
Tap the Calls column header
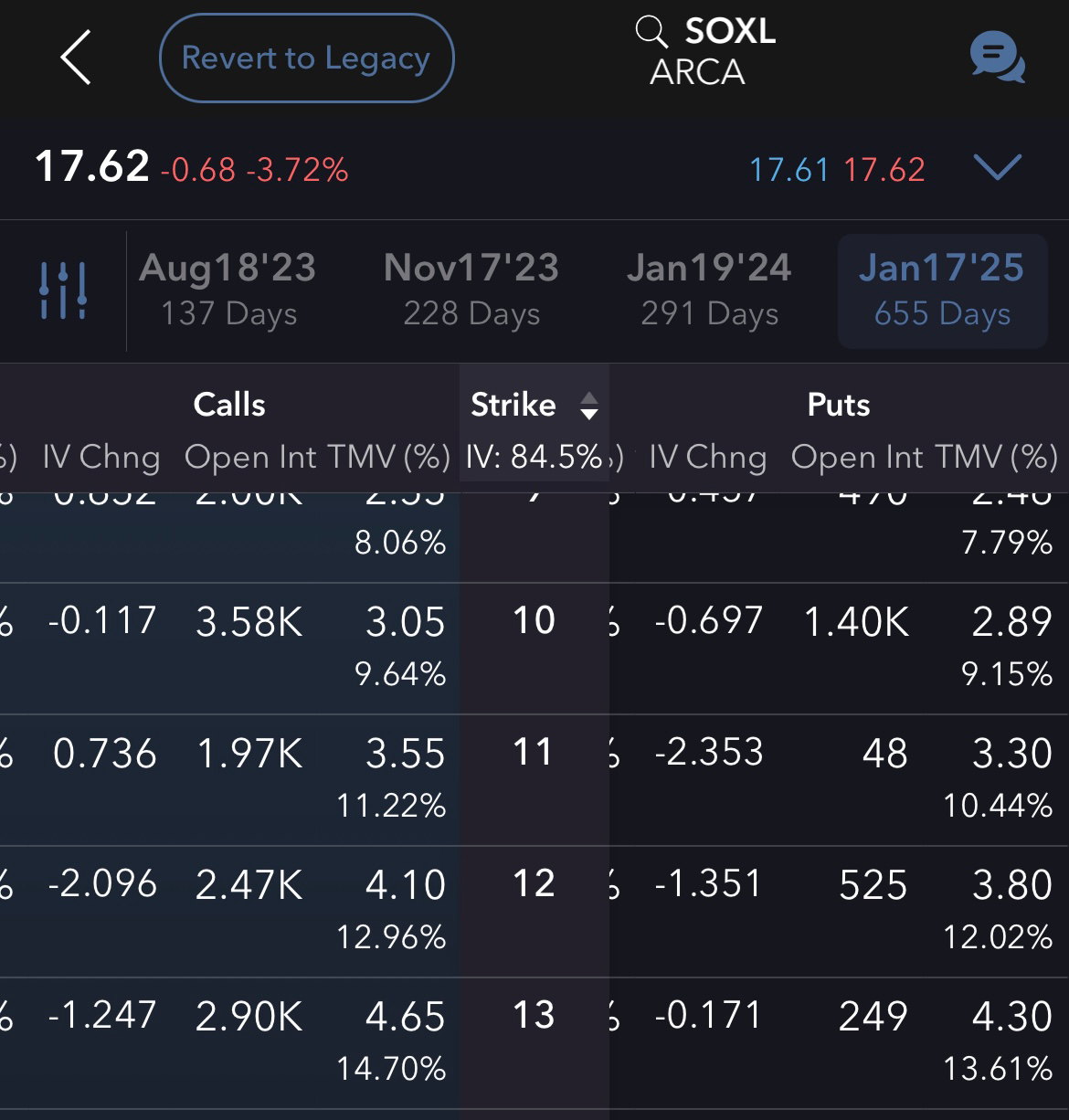click(229, 405)
